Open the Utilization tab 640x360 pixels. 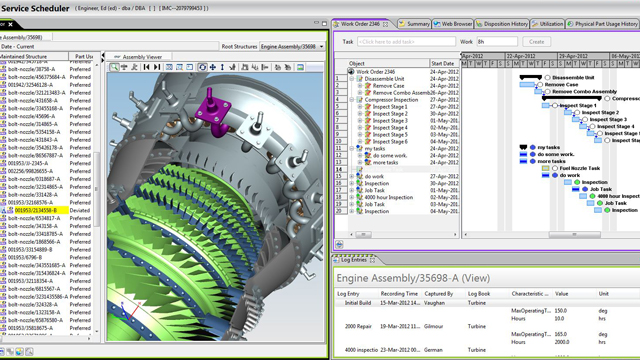[x=547, y=24]
